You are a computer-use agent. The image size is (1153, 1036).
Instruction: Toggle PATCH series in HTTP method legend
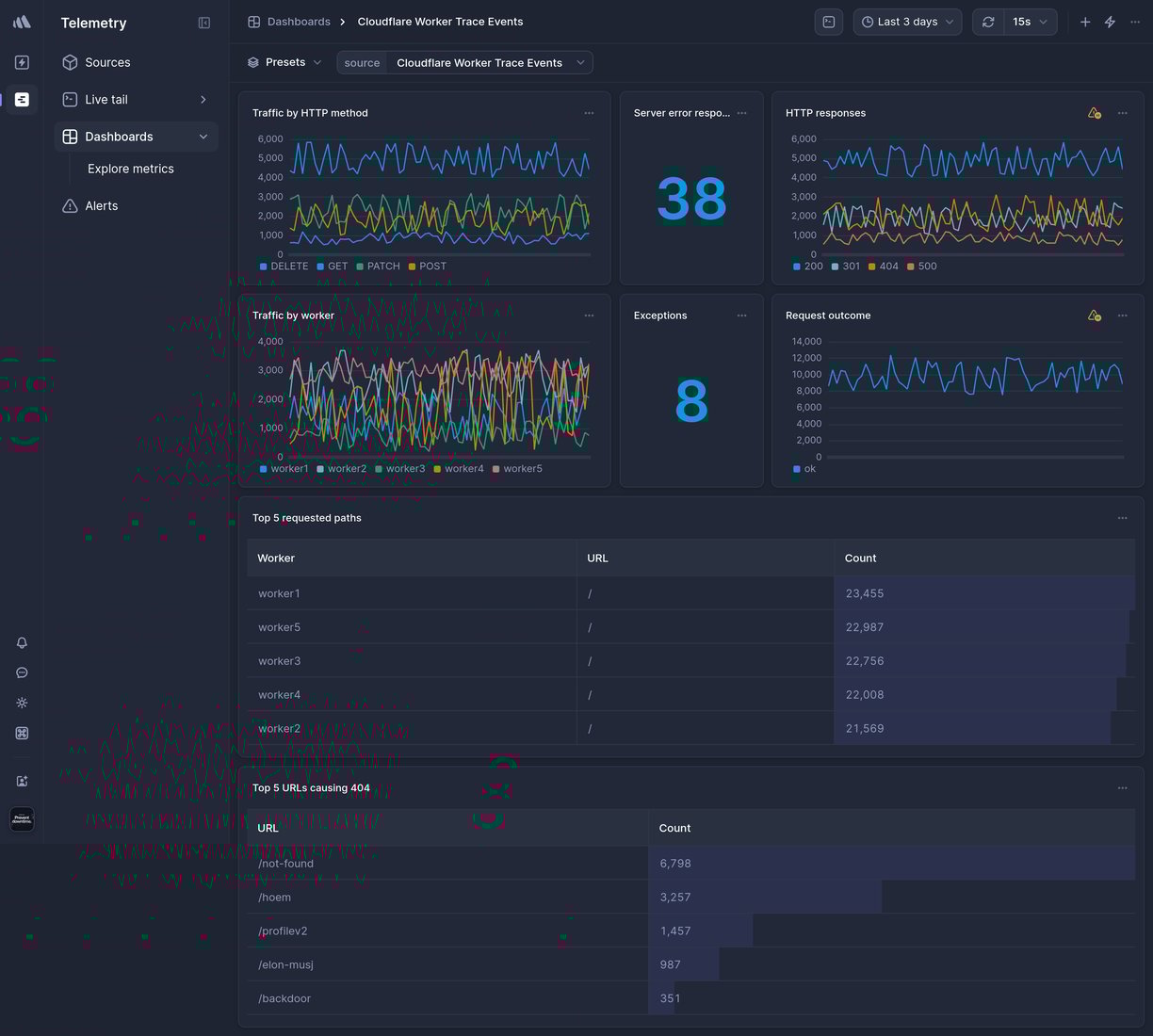[378, 267]
